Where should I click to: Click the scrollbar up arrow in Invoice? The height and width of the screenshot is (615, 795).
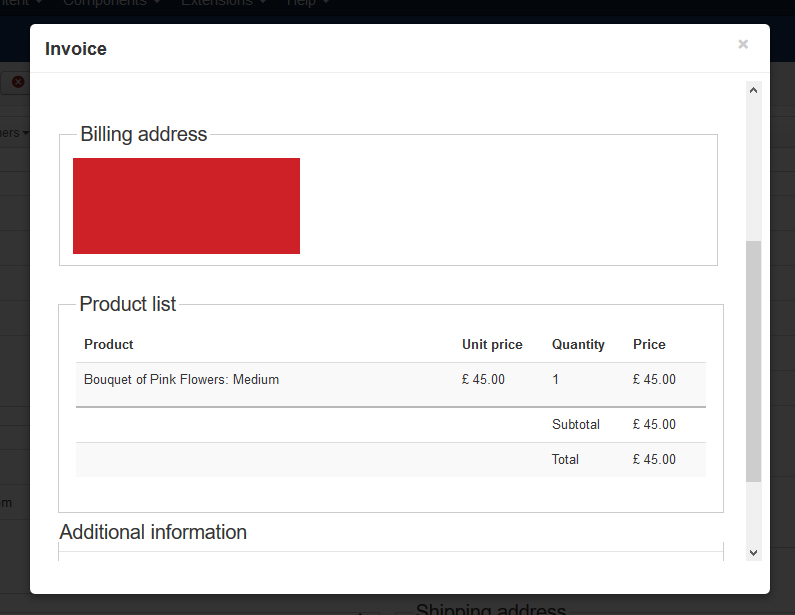point(754,90)
